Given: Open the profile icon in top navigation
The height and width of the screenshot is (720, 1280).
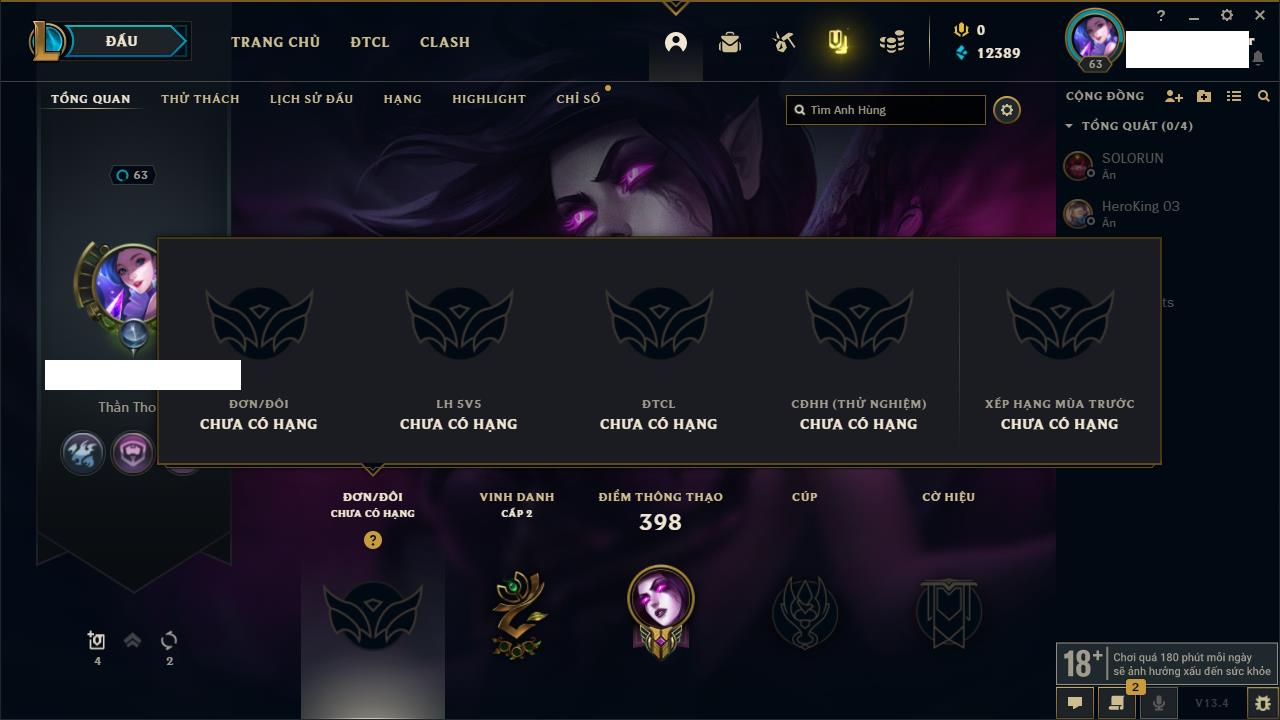Looking at the screenshot, I should (x=676, y=42).
